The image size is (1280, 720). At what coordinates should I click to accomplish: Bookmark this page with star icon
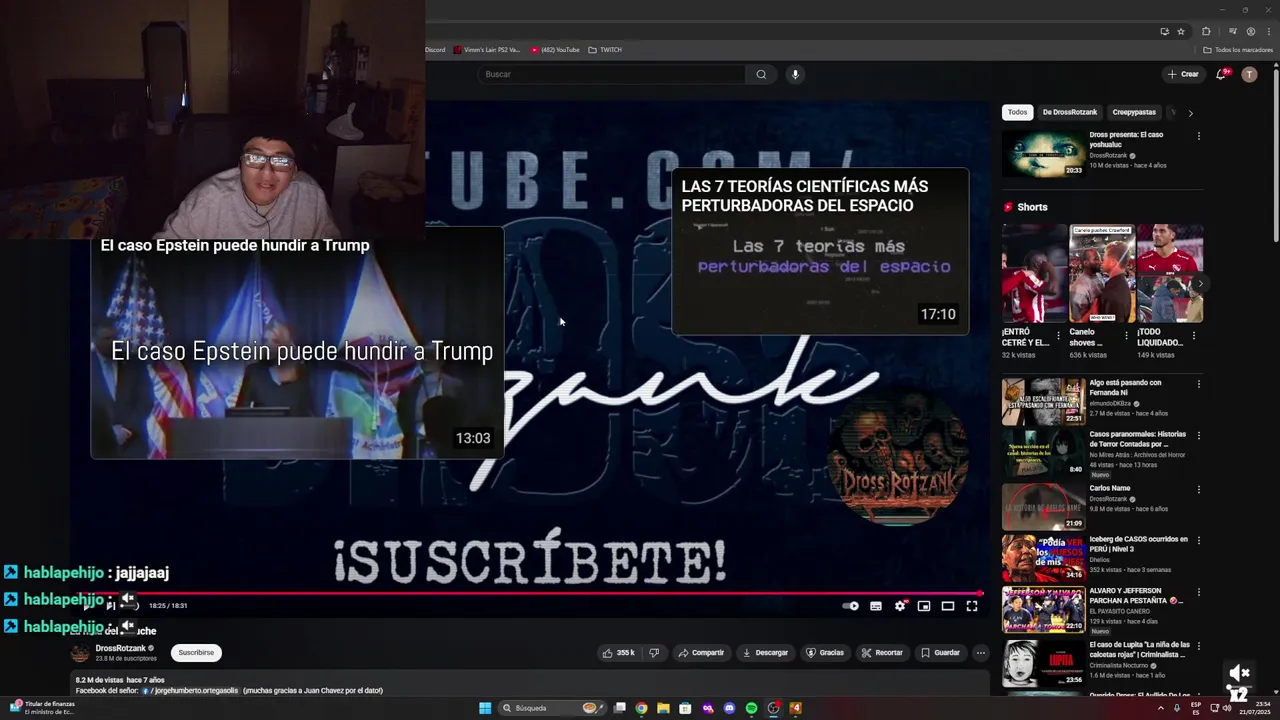click(1180, 31)
